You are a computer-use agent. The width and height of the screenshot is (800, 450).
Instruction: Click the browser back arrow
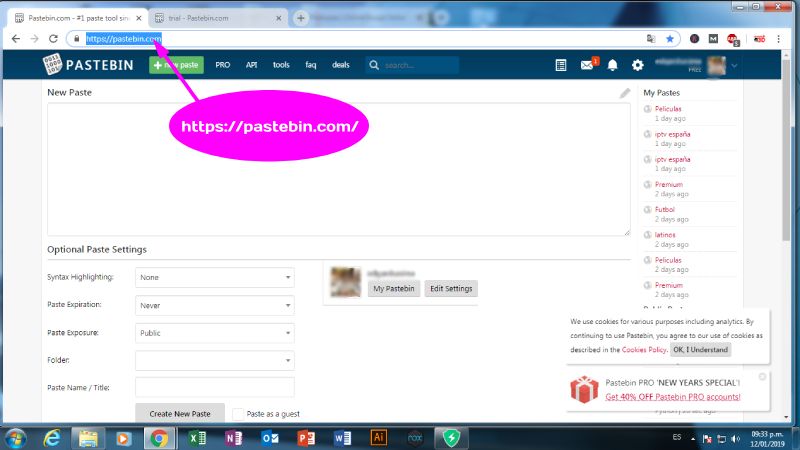pyautogui.click(x=16, y=38)
